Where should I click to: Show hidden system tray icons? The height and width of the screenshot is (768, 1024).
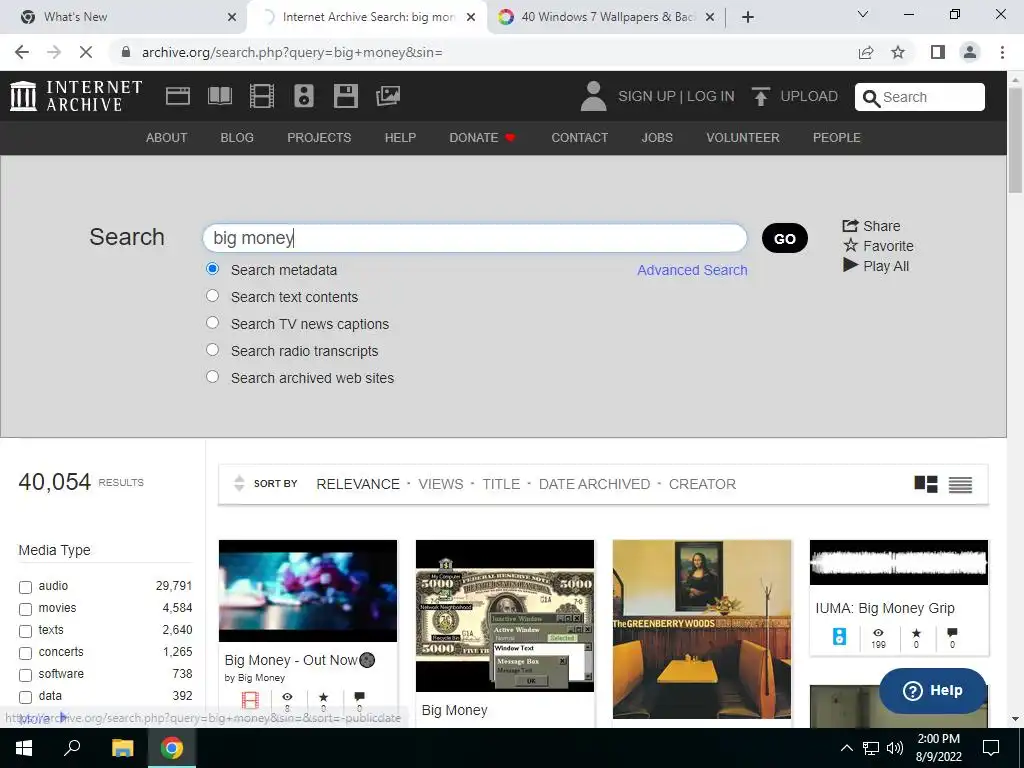pos(846,748)
